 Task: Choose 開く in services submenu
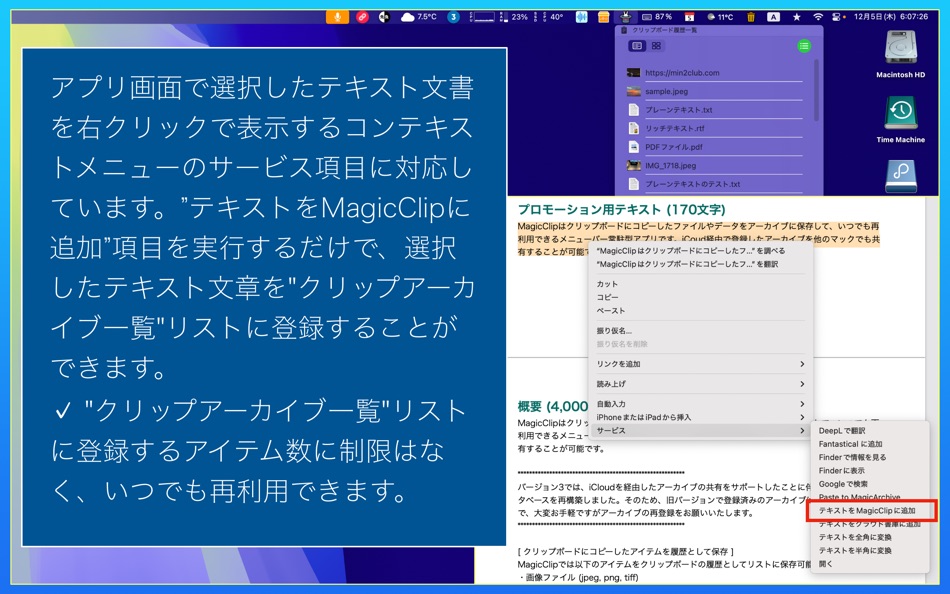(870, 564)
